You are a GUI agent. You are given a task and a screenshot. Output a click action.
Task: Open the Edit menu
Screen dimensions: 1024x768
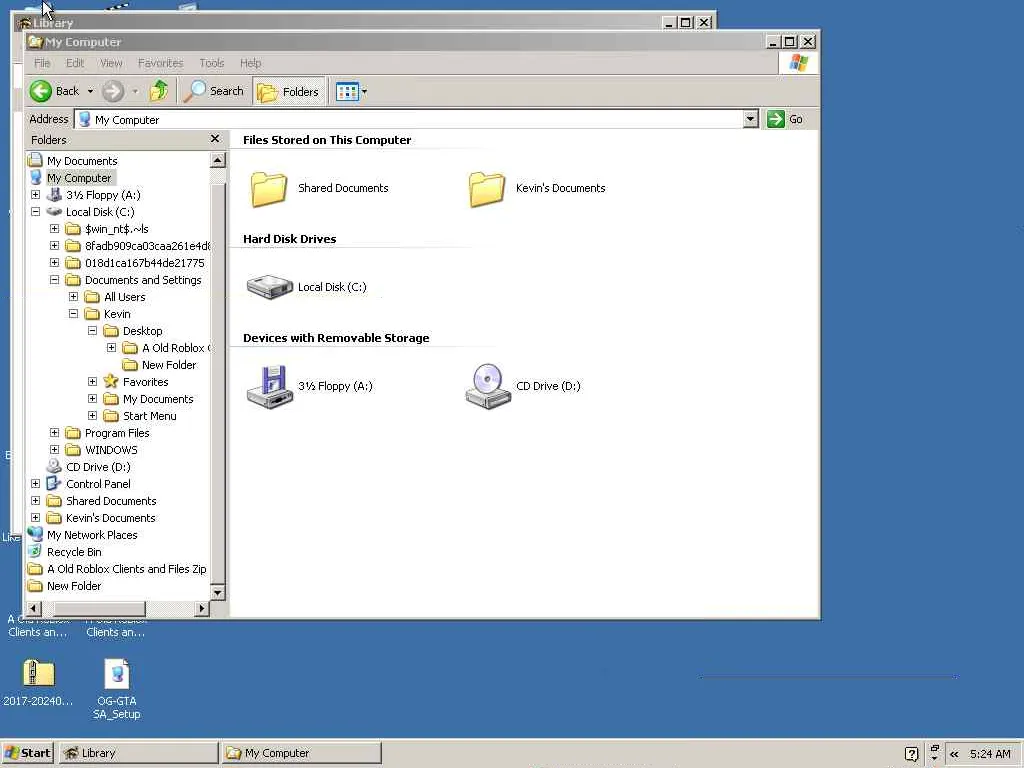coord(74,63)
